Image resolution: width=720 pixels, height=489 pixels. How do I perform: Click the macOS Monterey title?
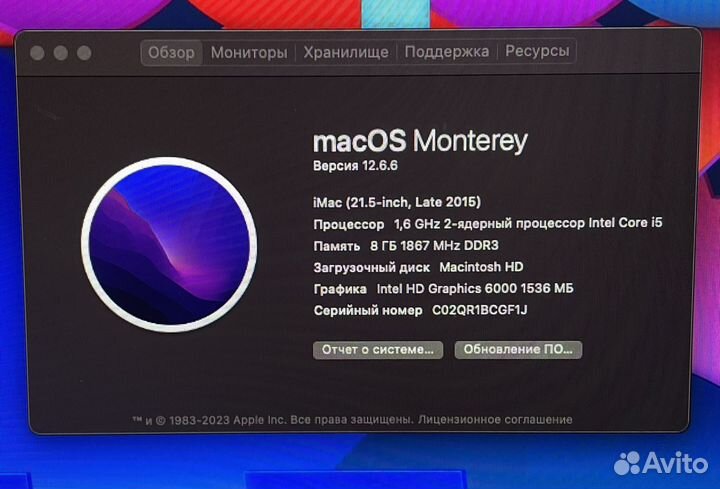(x=420, y=141)
